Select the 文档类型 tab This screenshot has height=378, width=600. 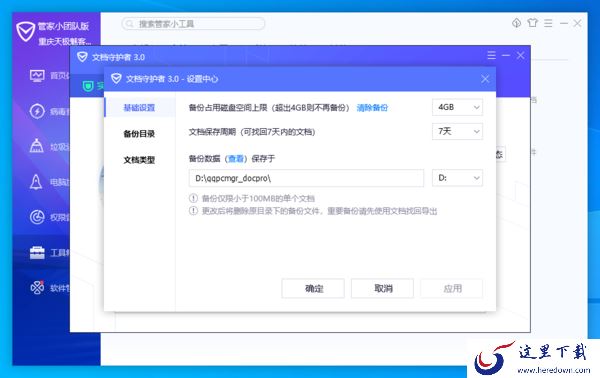pyautogui.click(x=139, y=160)
